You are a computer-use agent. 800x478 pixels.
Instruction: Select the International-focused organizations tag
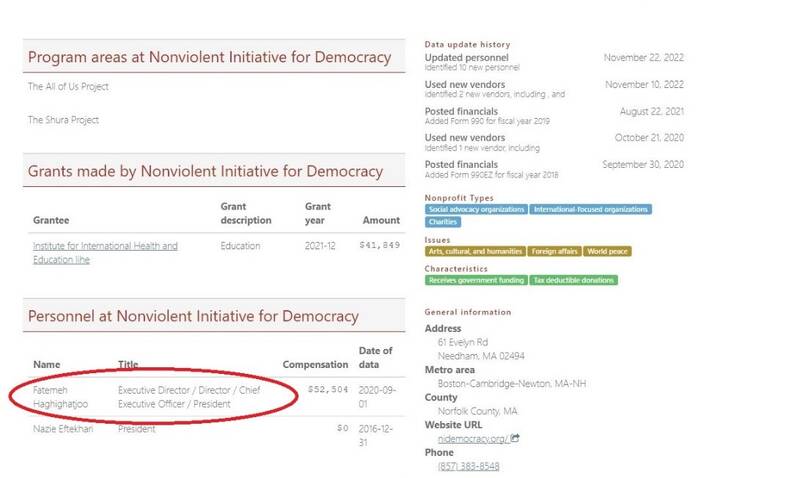click(590, 209)
